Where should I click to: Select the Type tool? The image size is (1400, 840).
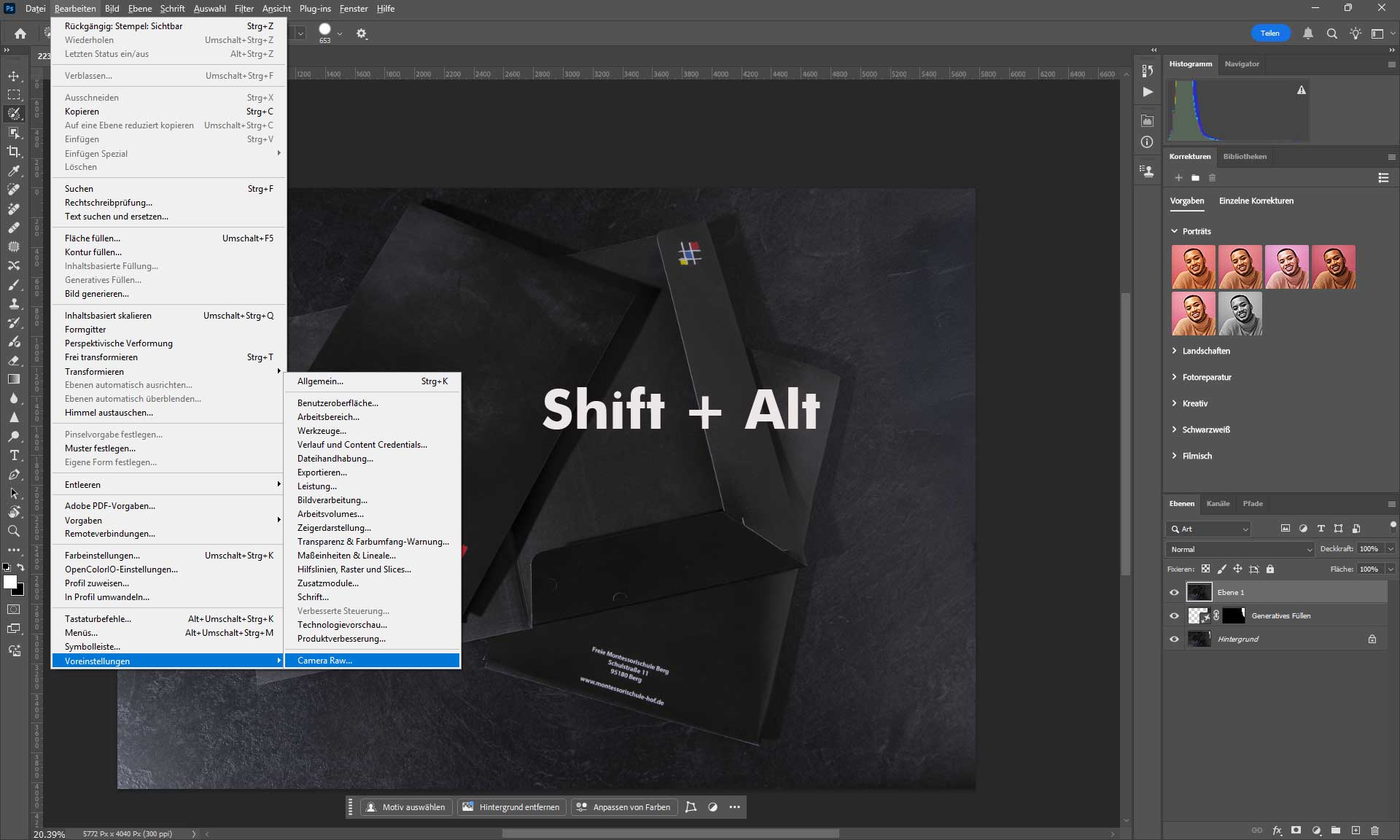(14, 455)
